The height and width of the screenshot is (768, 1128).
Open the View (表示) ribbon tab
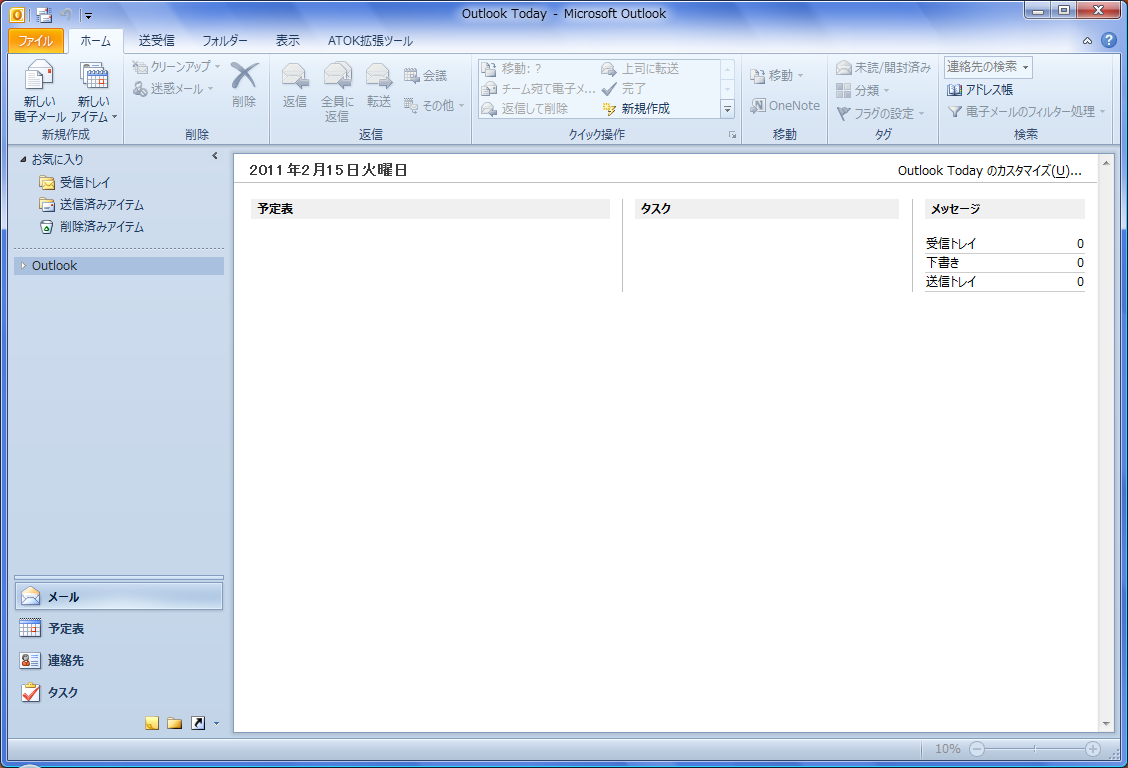(287, 41)
